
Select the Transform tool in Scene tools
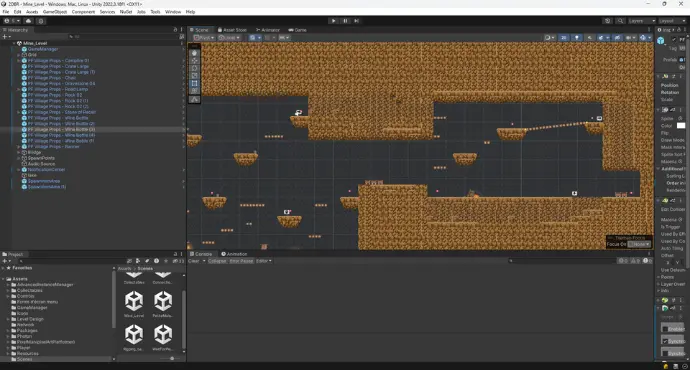tap(195, 91)
